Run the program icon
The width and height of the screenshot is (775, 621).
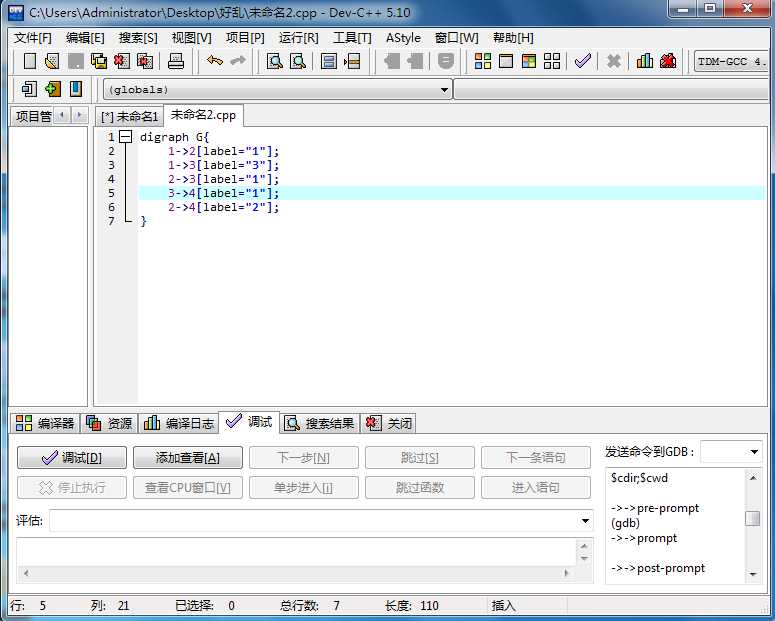(x=506, y=61)
